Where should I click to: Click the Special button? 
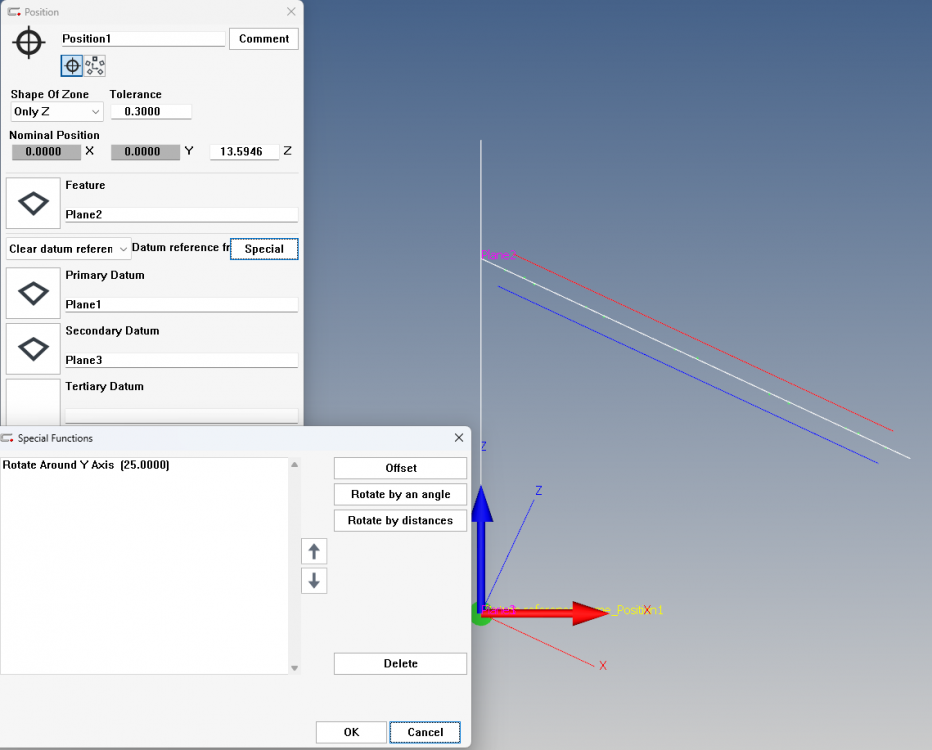coord(264,248)
